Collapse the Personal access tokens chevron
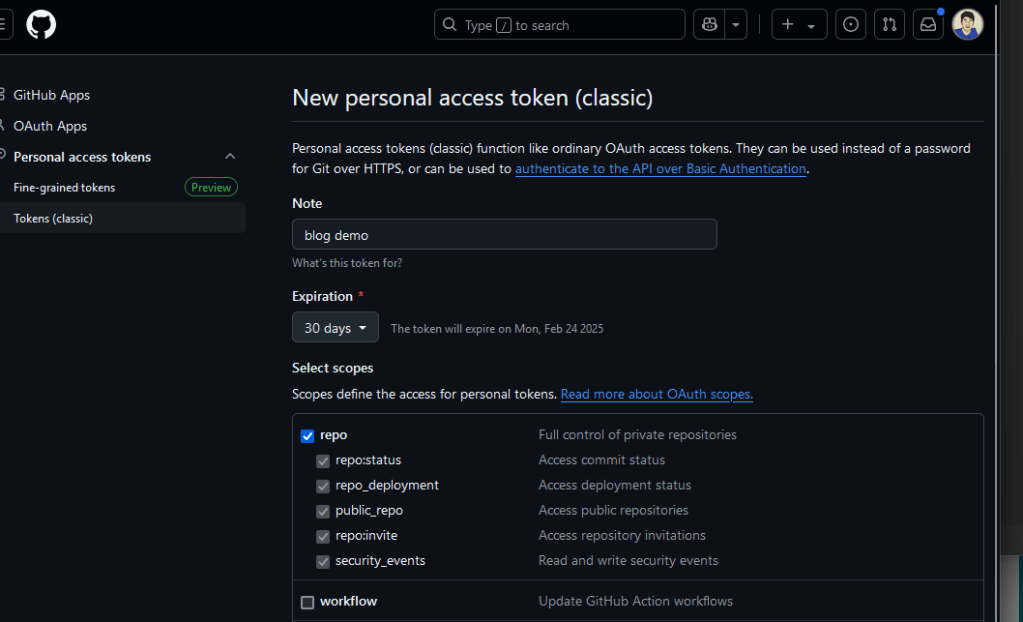 click(x=230, y=157)
